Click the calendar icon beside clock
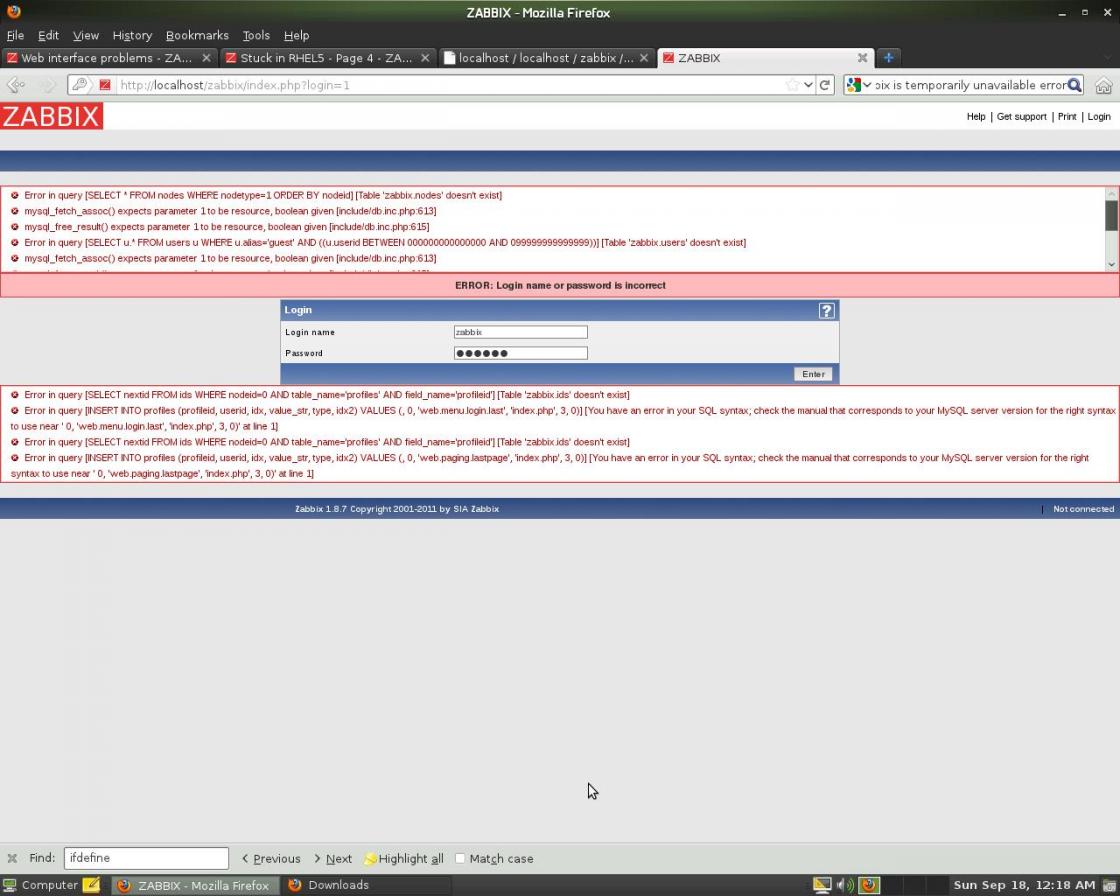Viewport: 1120px width, 896px height. [1109, 885]
